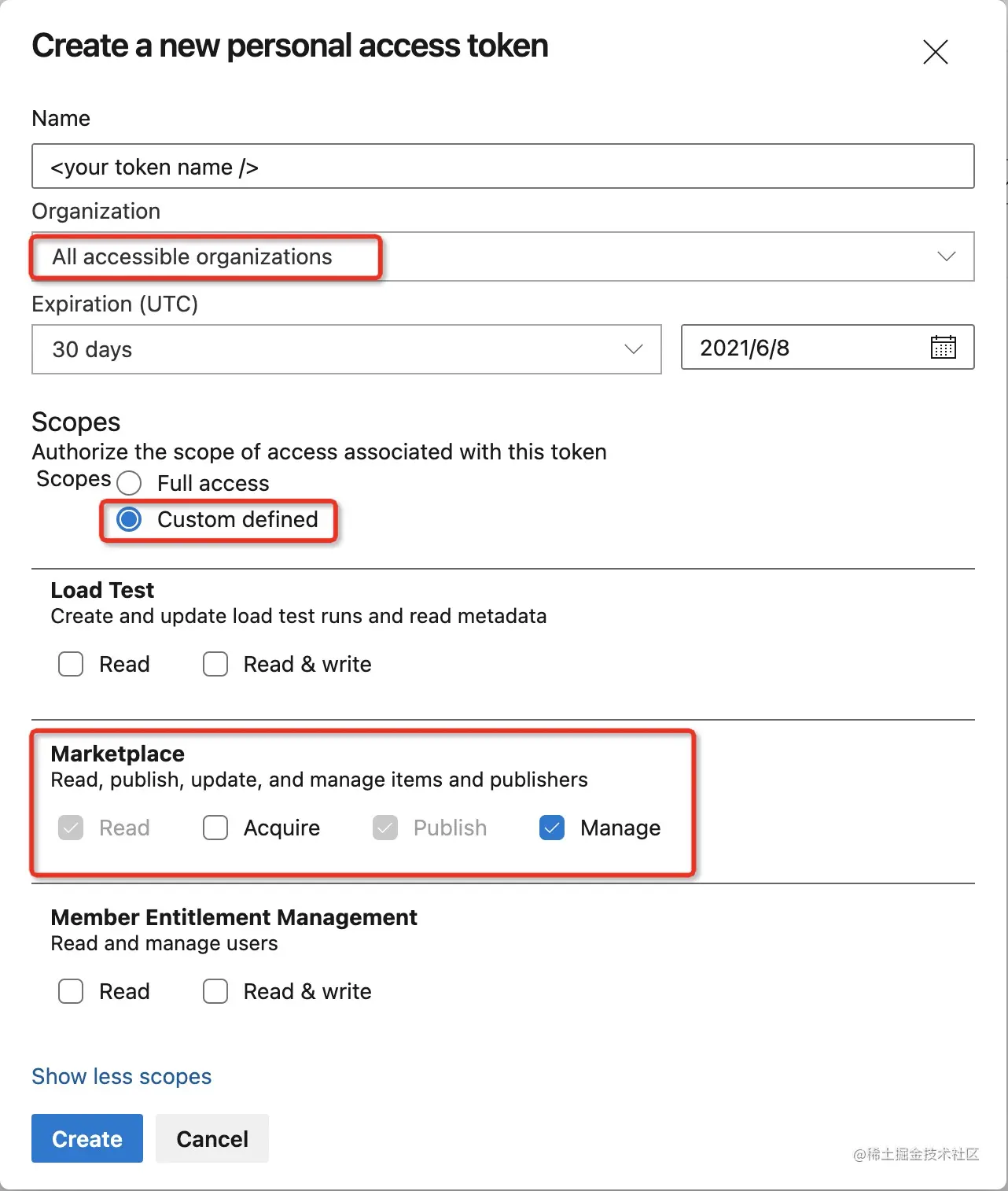Screen dimensions: 1008x1191
Task: Enable Member Entitlement Management Read checkbox
Action: (x=71, y=991)
